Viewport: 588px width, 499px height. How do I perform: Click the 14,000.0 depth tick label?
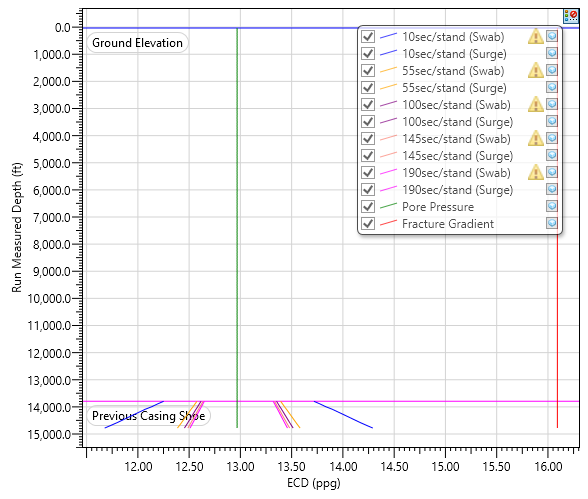point(49,407)
